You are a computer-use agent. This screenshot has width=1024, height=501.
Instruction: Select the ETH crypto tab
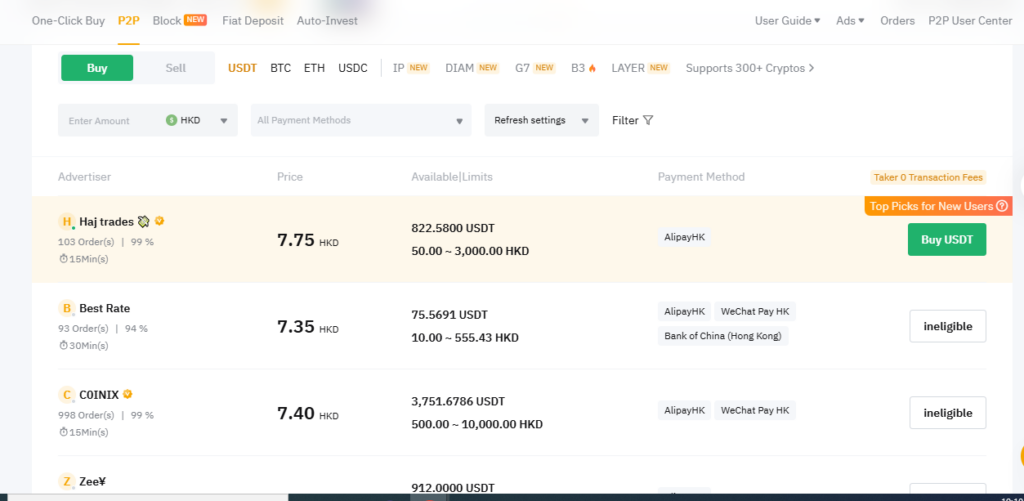coord(314,68)
